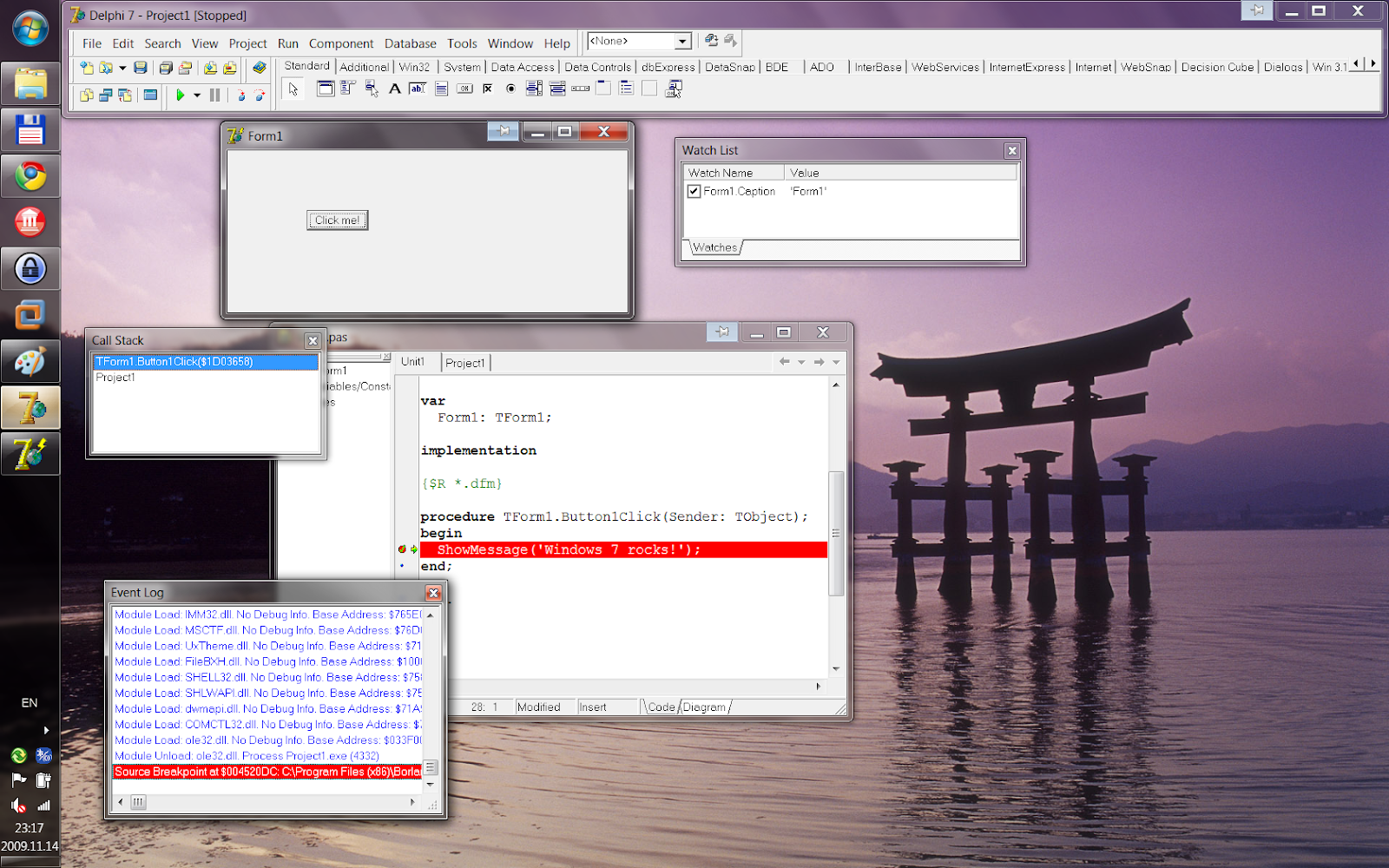Pick the Edit component icon in palette

point(418,89)
